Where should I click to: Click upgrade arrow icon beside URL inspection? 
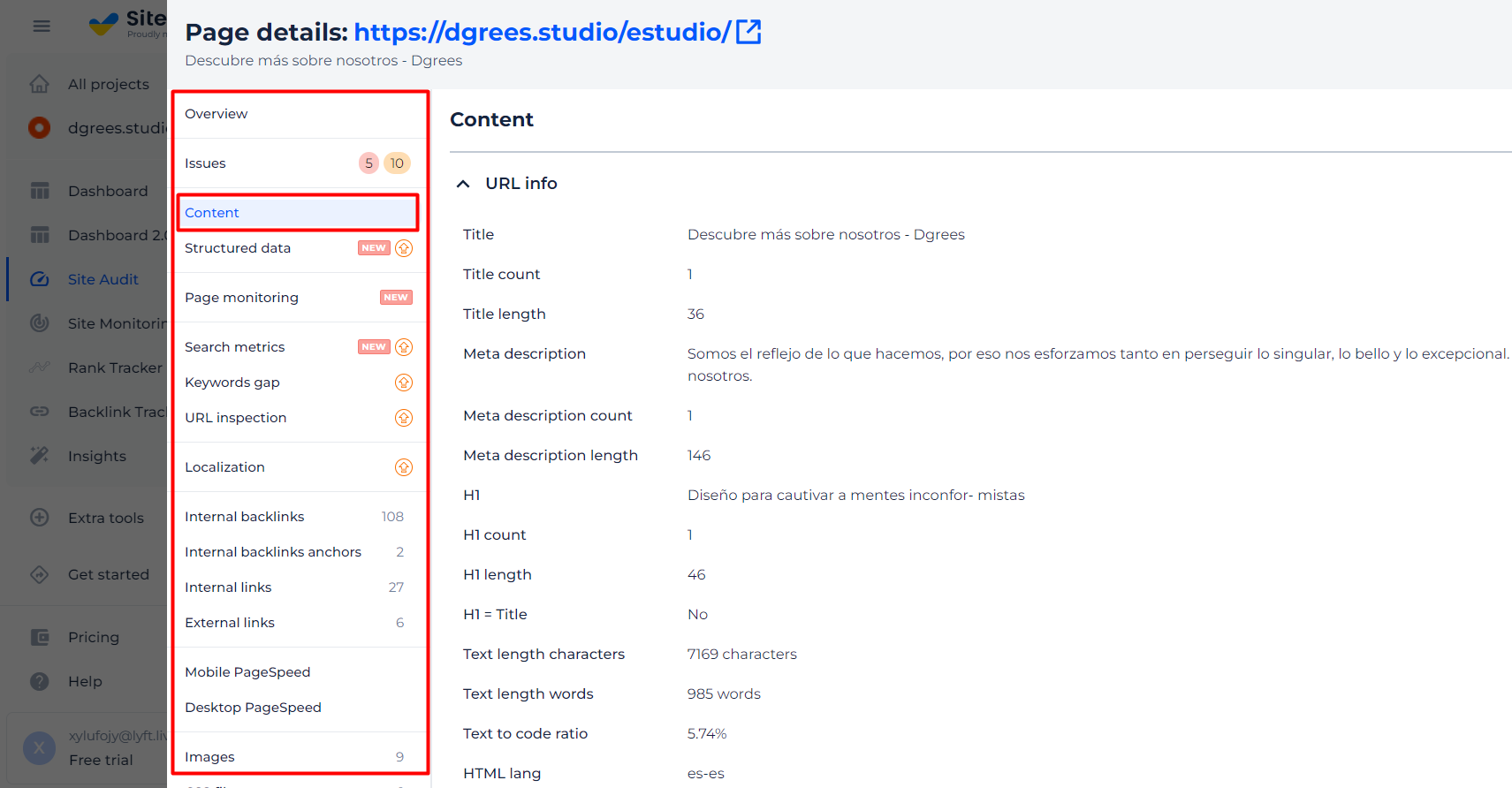pos(404,418)
